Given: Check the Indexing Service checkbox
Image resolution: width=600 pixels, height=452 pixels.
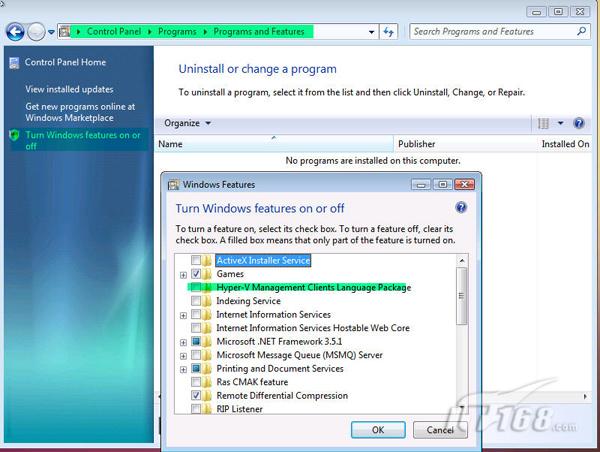Looking at the screenshot, I should click(196, 301).
